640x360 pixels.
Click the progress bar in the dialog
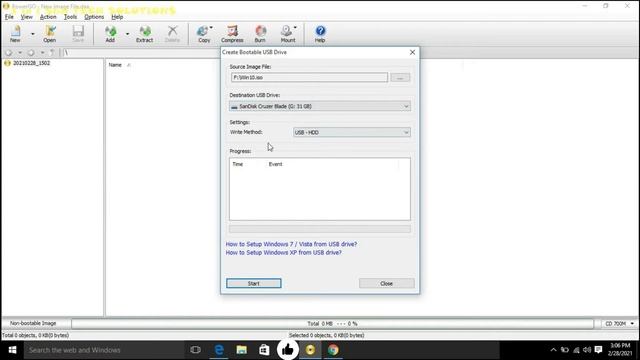pyautogui.click(x=320, y=229)
